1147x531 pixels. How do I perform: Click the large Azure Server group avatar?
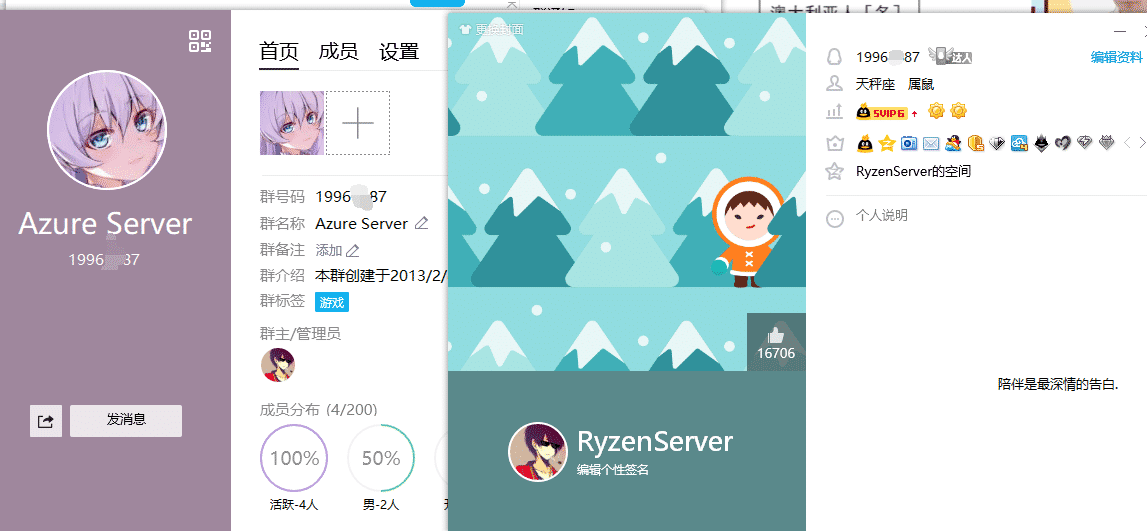(107, 130)
